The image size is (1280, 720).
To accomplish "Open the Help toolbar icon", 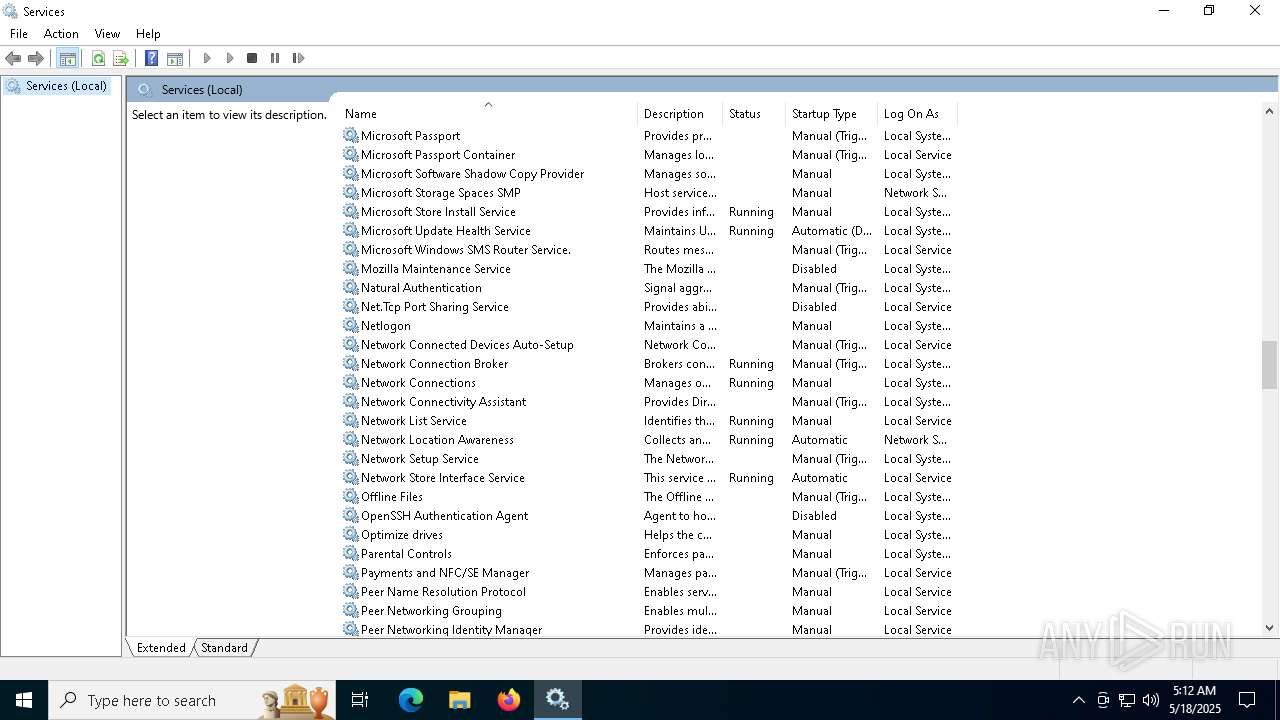I will tap(151, 59).
